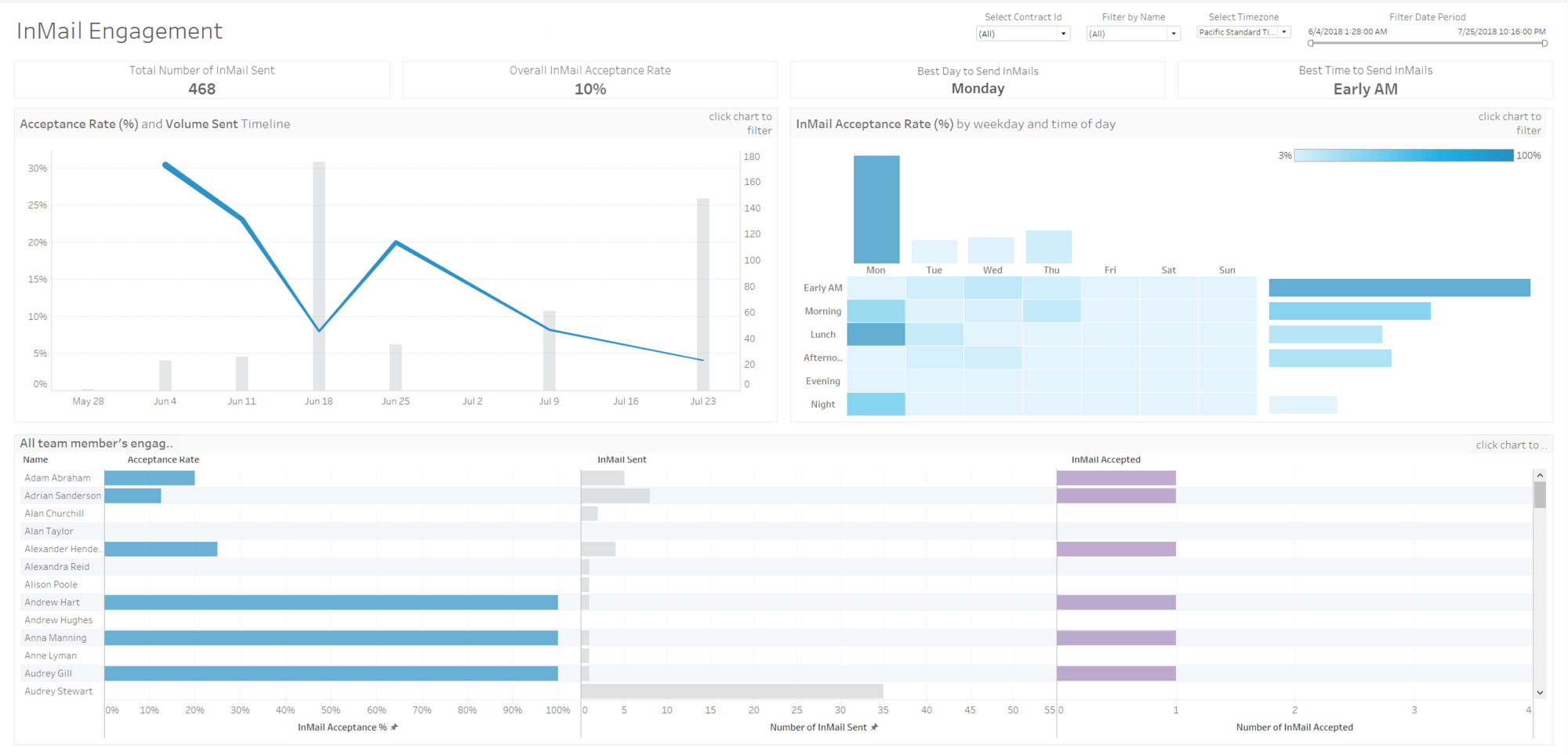Grab the left handle of date period slider
Screen dimensions: 1568x755
(x=1311, y=44)
